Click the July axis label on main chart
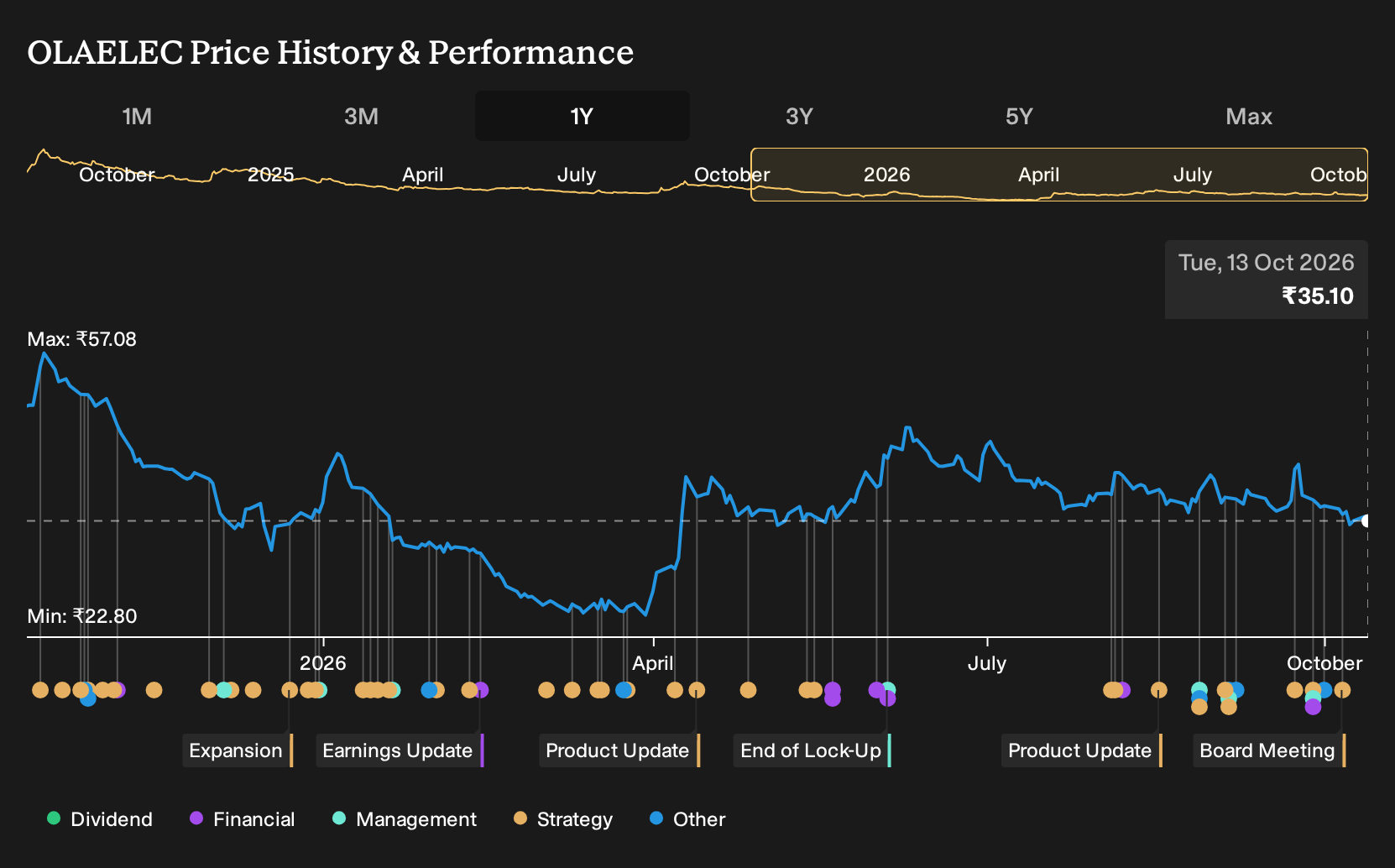 tap(986, 663)
